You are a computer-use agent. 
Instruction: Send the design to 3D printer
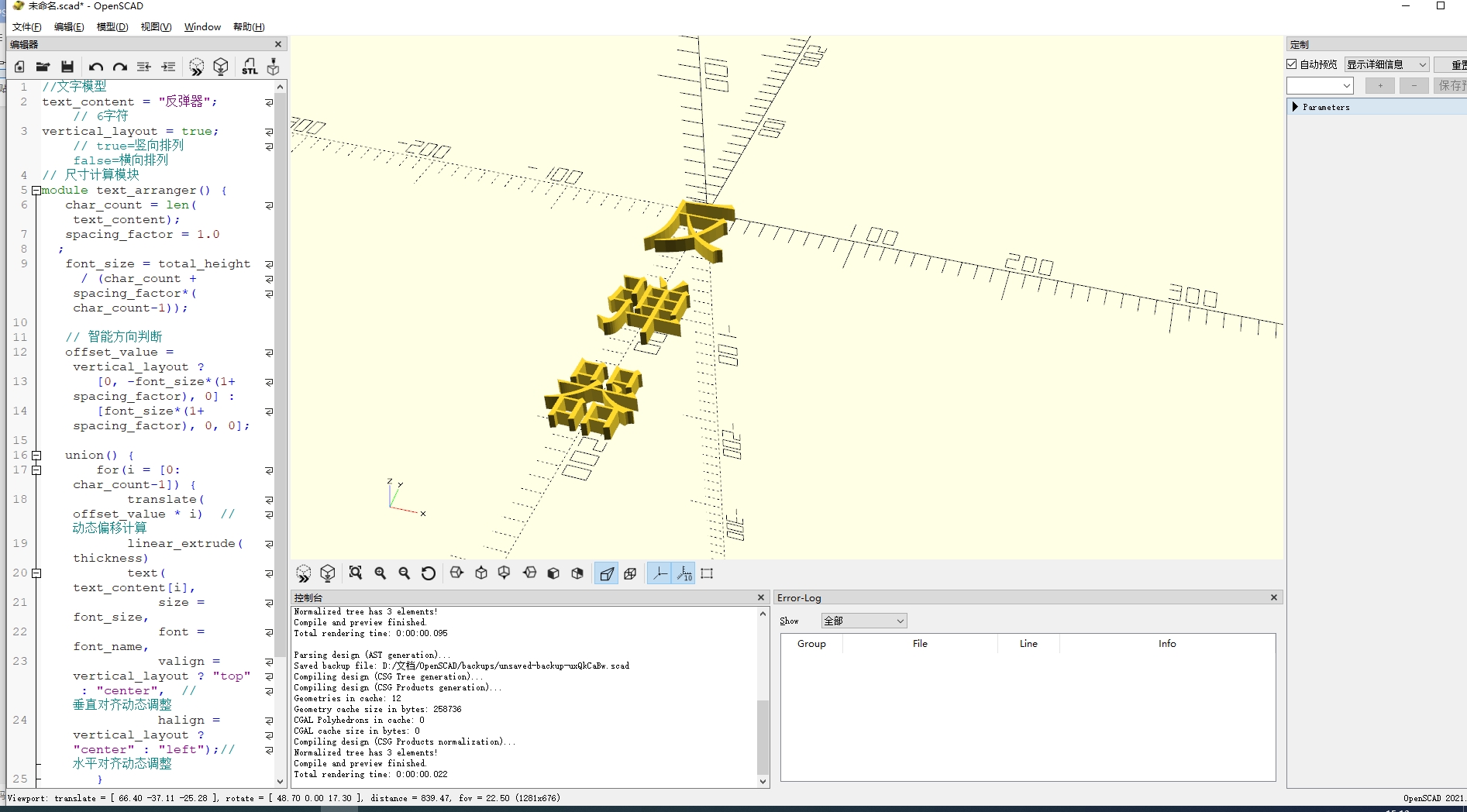click(273, 67)
